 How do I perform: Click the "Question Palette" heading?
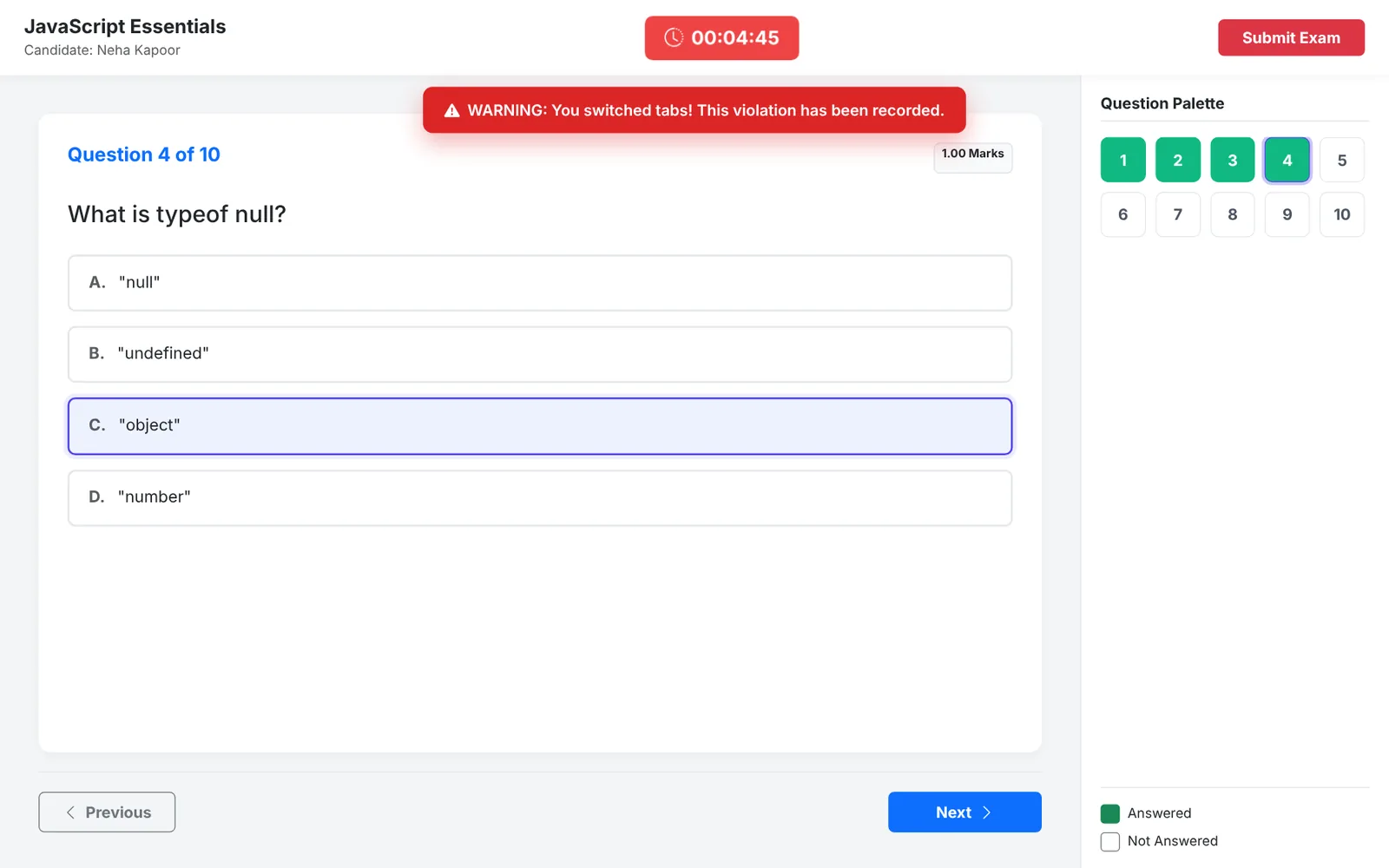pos(1162,103)
